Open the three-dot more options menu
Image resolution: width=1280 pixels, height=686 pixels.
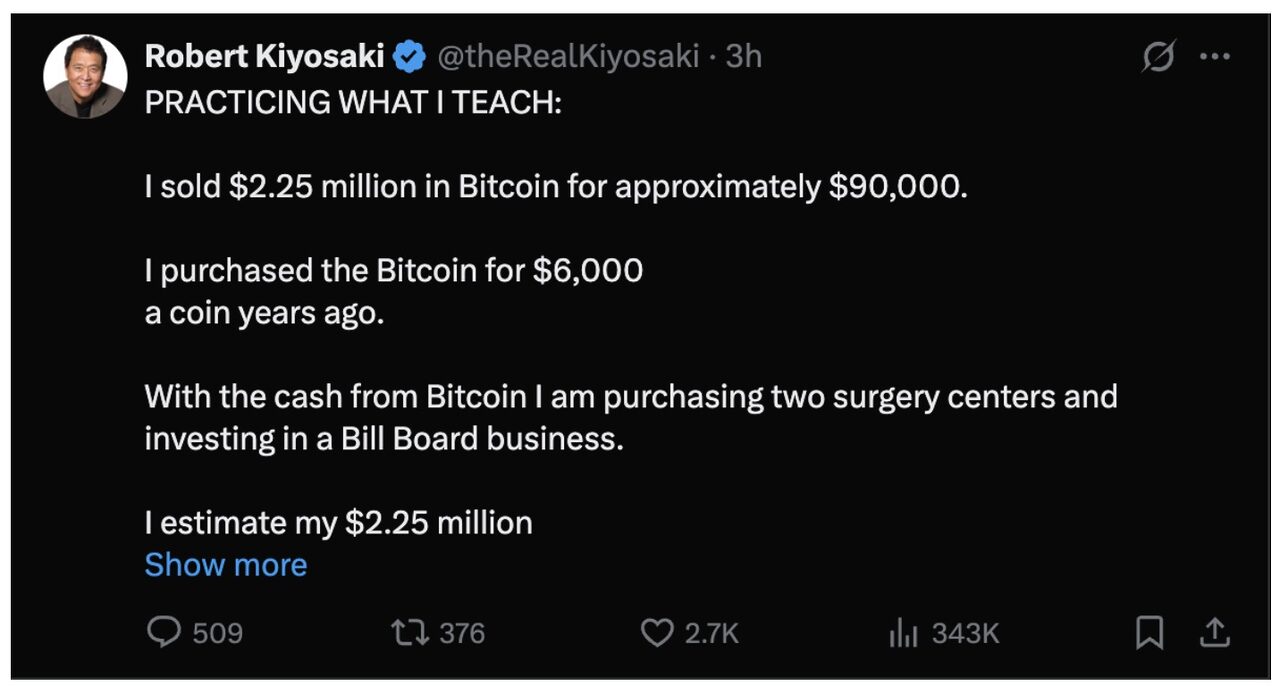click(1214, 57)
